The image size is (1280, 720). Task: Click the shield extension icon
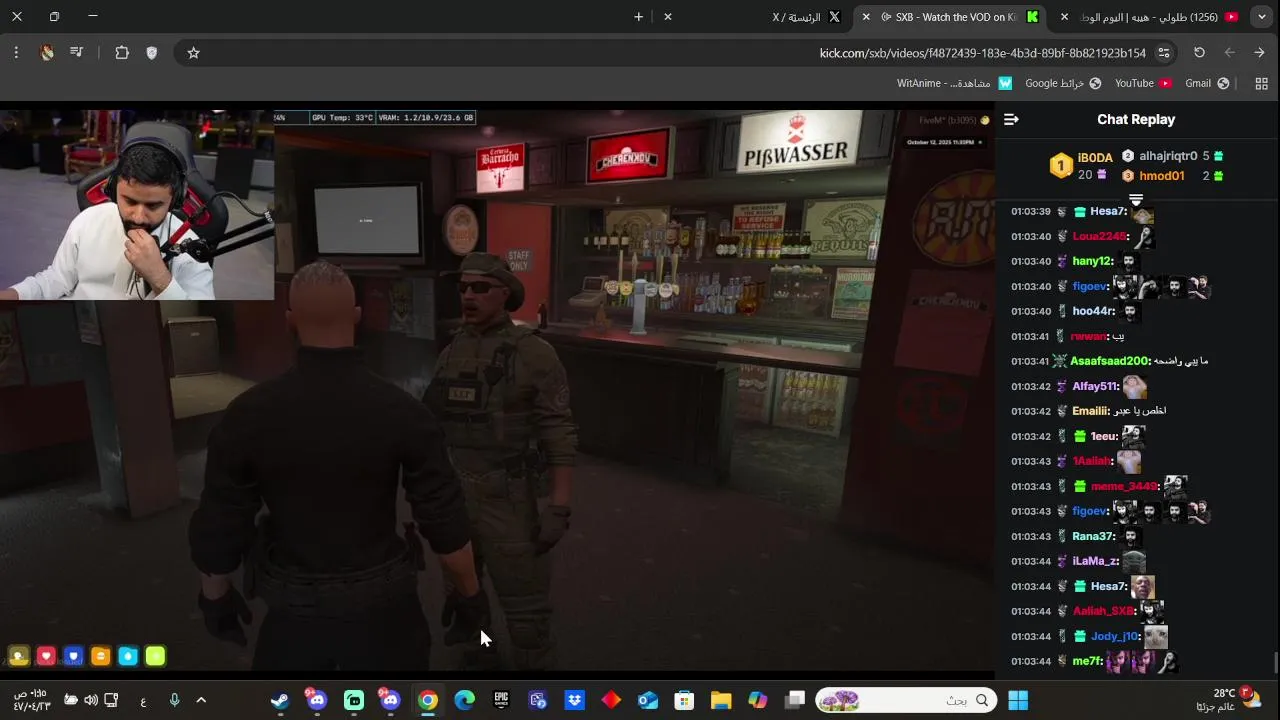(x=152, y=53)
